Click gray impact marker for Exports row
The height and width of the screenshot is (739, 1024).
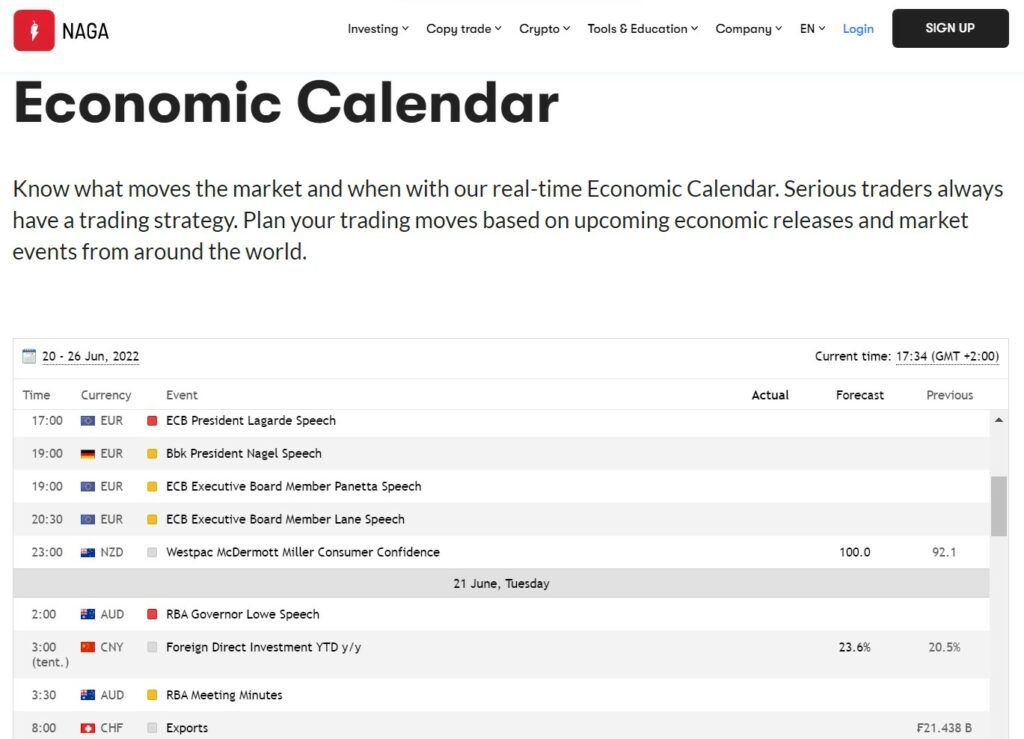pyautogui.click(x=152, y=728)
